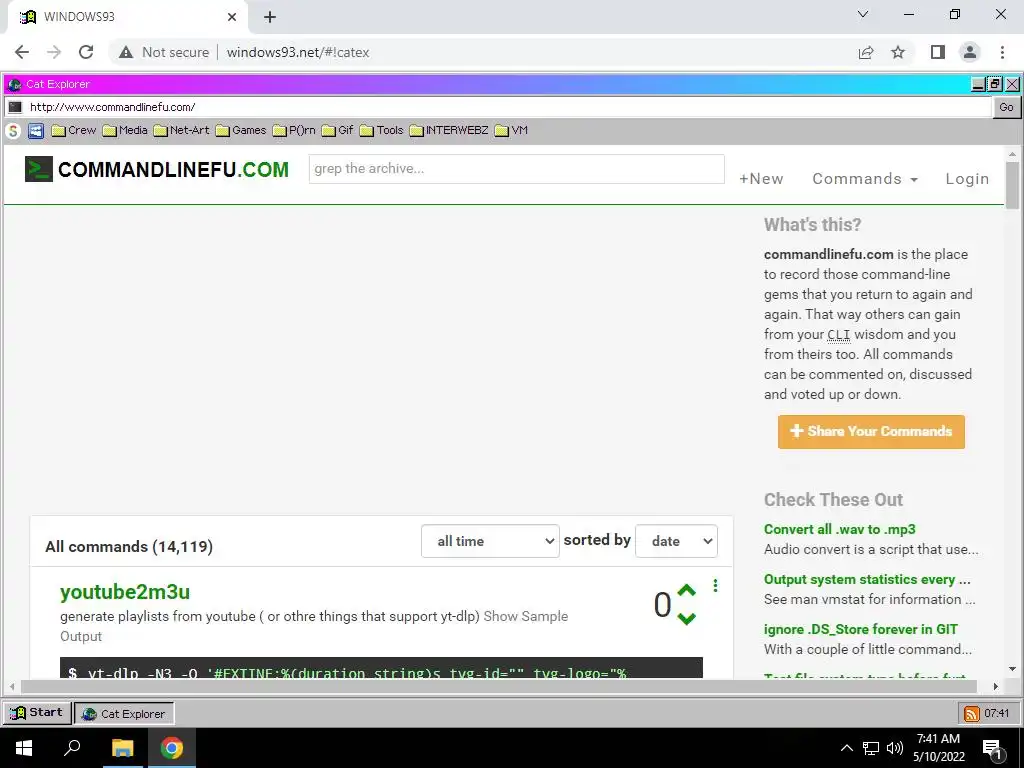The height and width of the screenshot is (768, 1024).
Task: Open the sorted by date dropdown
Action: (x=677, y=541)
